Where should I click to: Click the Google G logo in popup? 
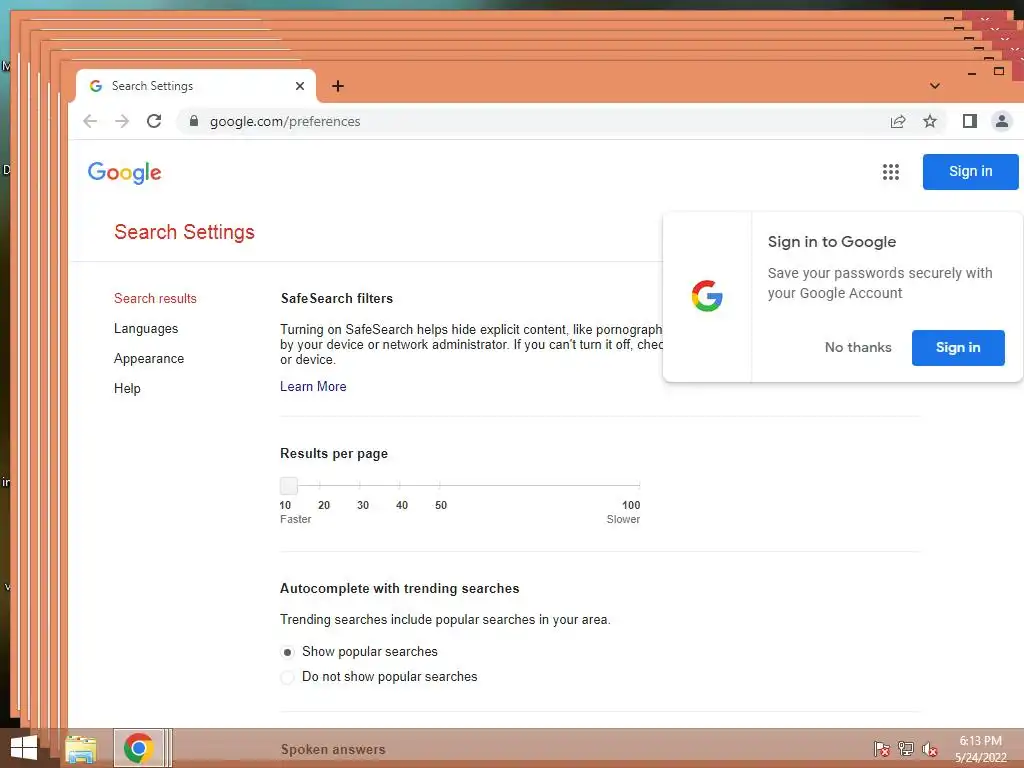coord(707,296)
